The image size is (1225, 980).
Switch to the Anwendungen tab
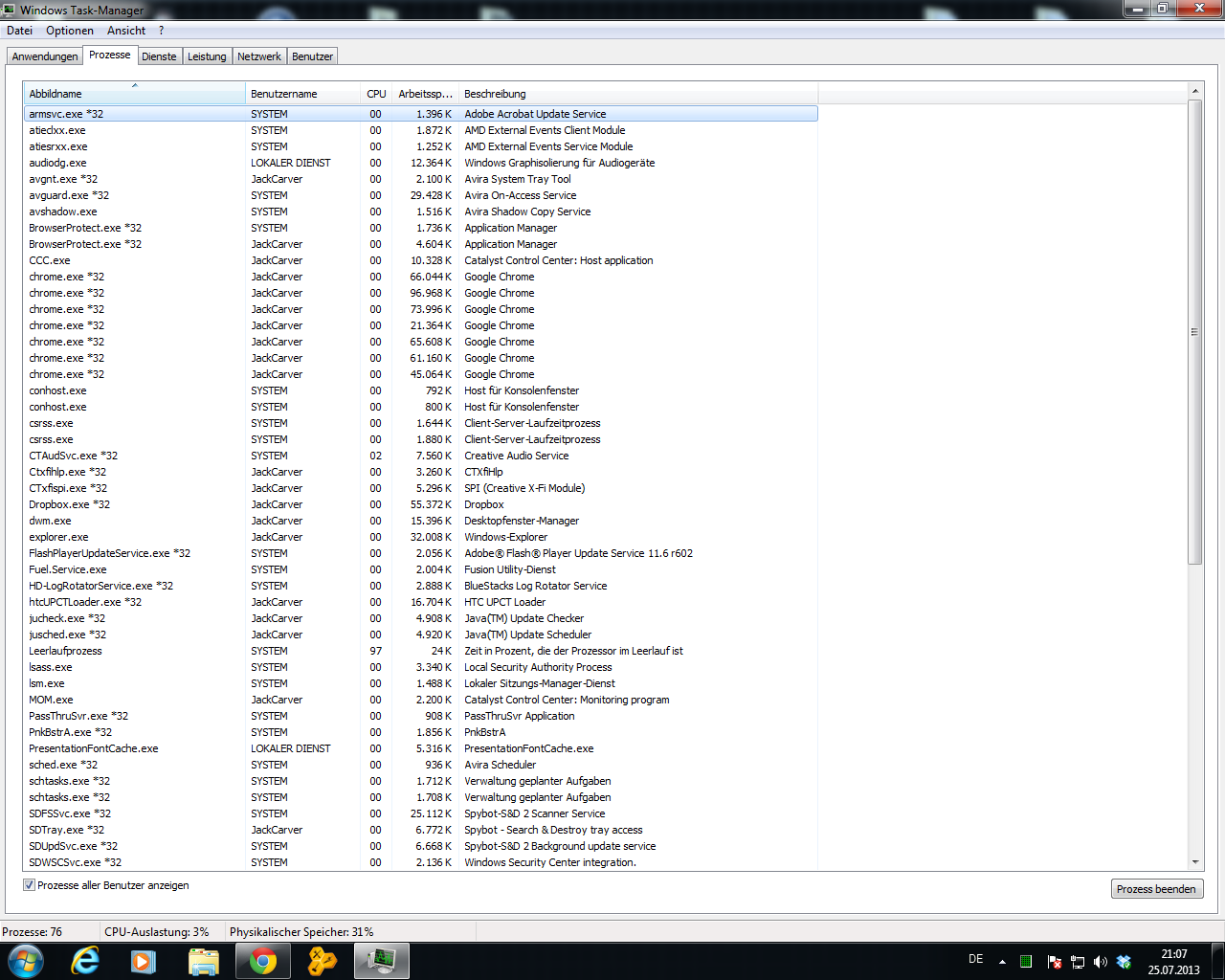pyautogui.click(x=45, y=56)
